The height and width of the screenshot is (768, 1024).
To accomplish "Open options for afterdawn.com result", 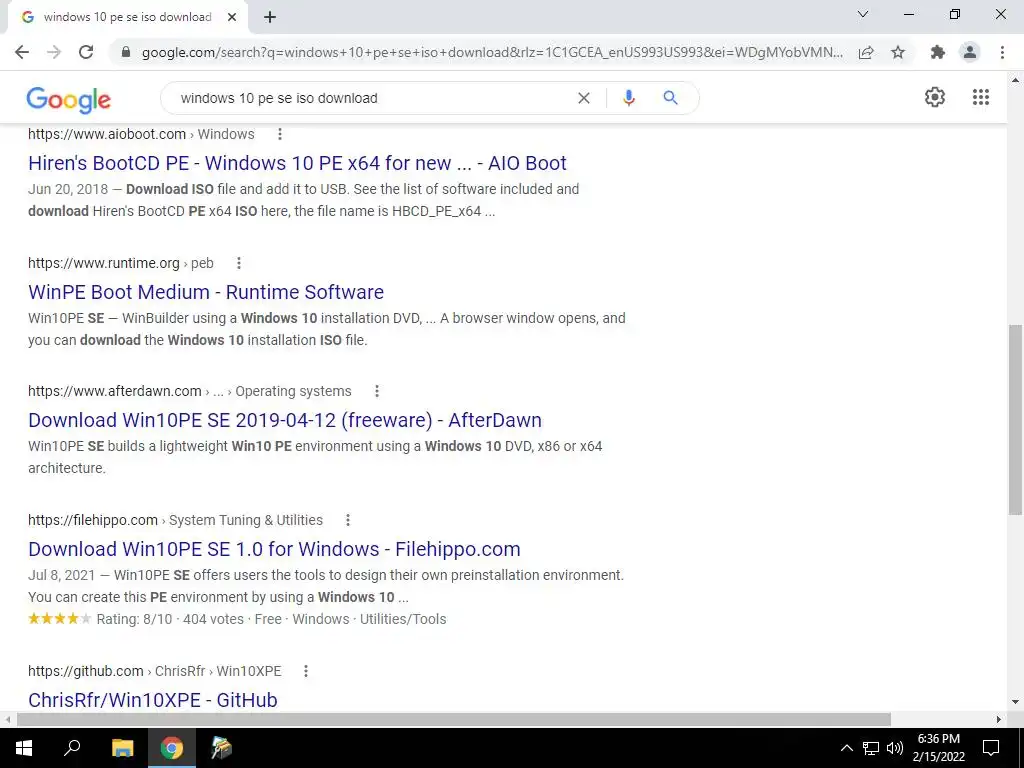I will 377,391.
